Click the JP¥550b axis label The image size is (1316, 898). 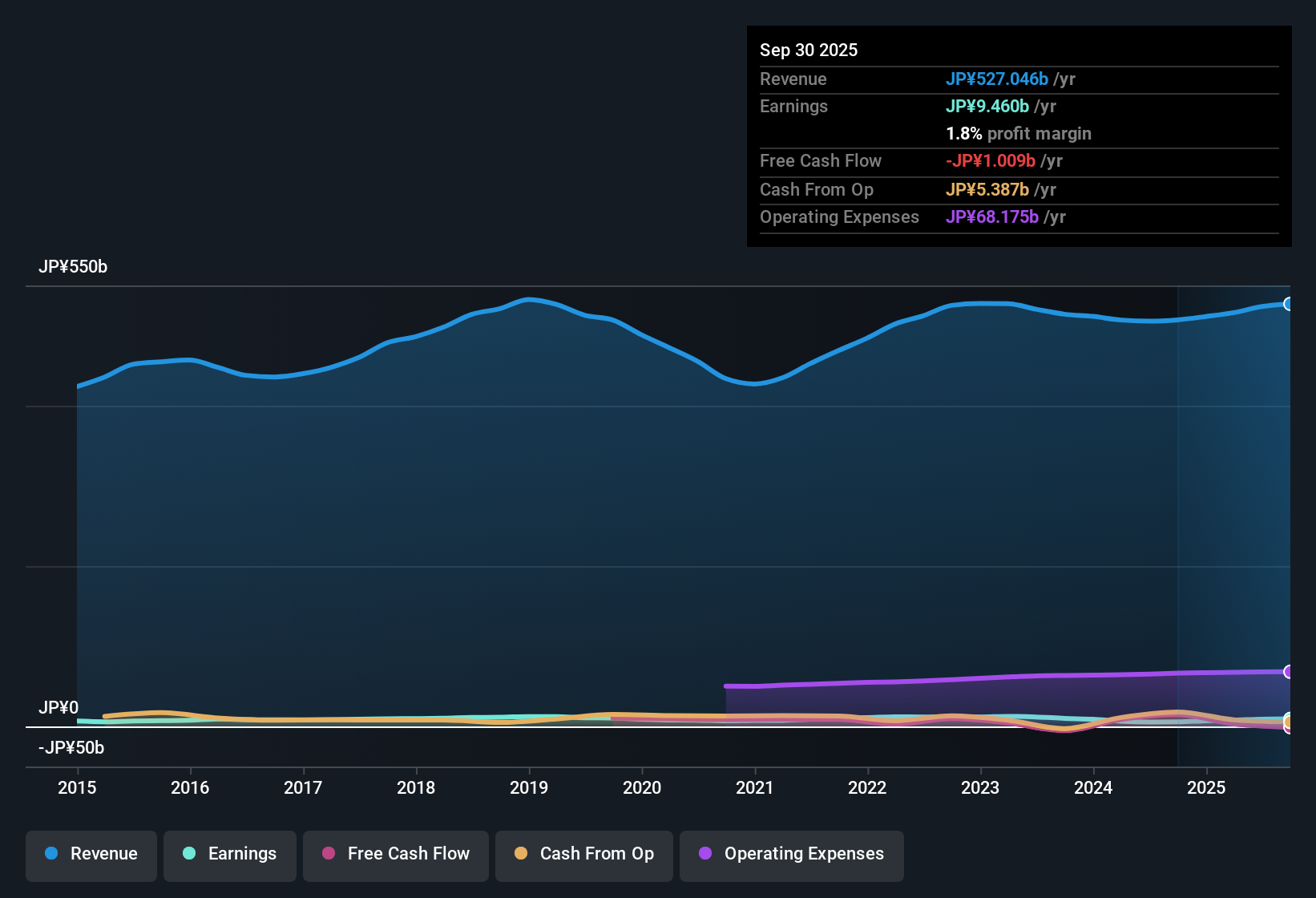pyautogui.click(x=74, y=266)
